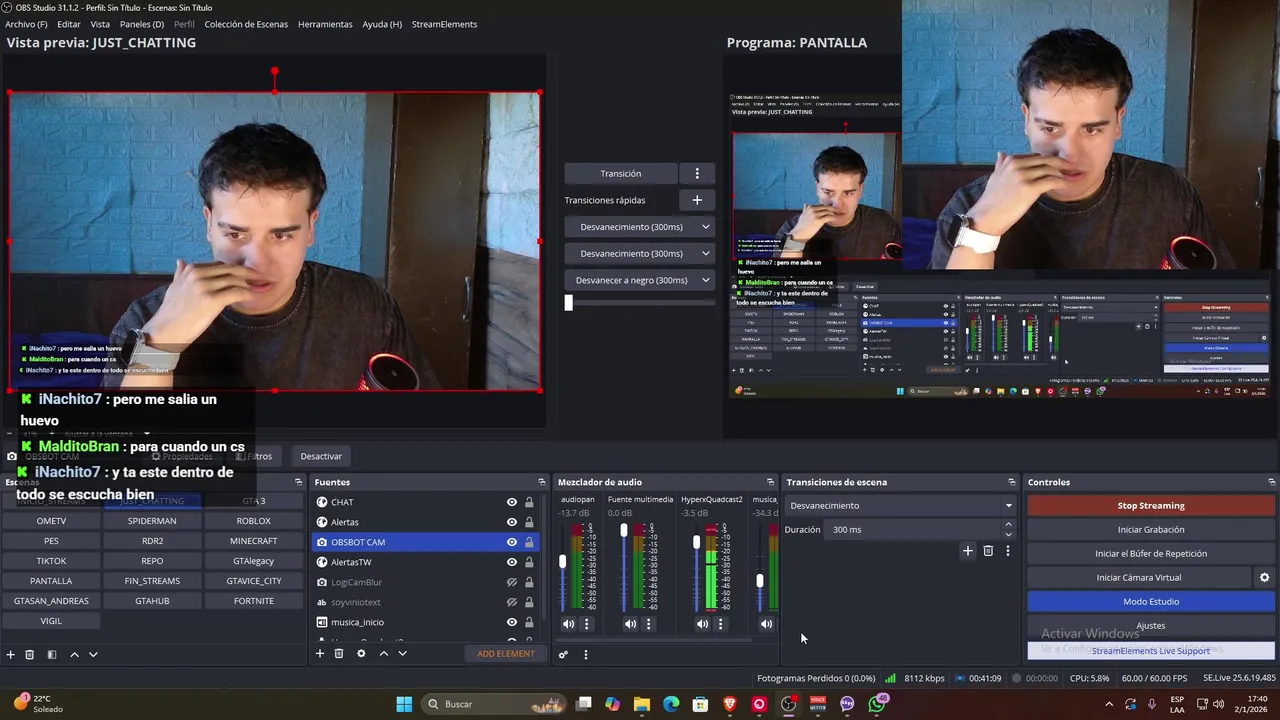
Task: Click Stop Streaming button
Action: coord(1150,506)
